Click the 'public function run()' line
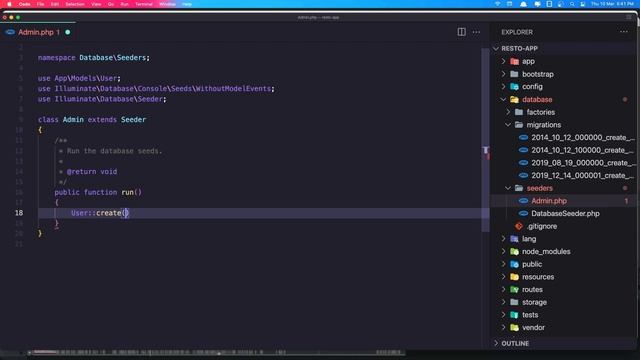 coord(98,192)
